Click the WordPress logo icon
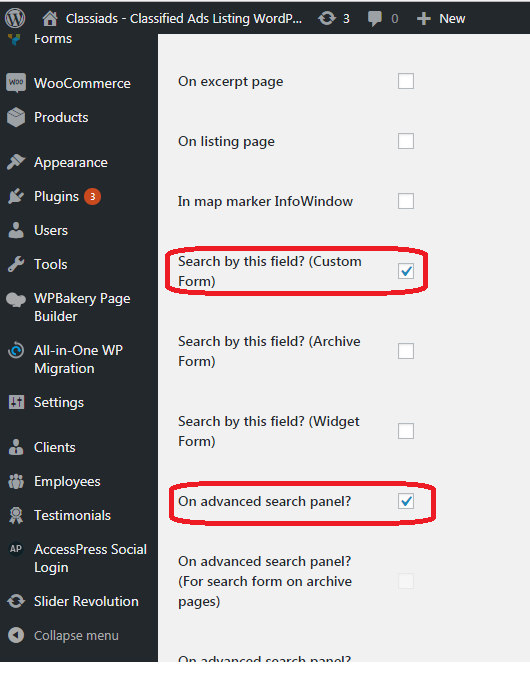 15,18
